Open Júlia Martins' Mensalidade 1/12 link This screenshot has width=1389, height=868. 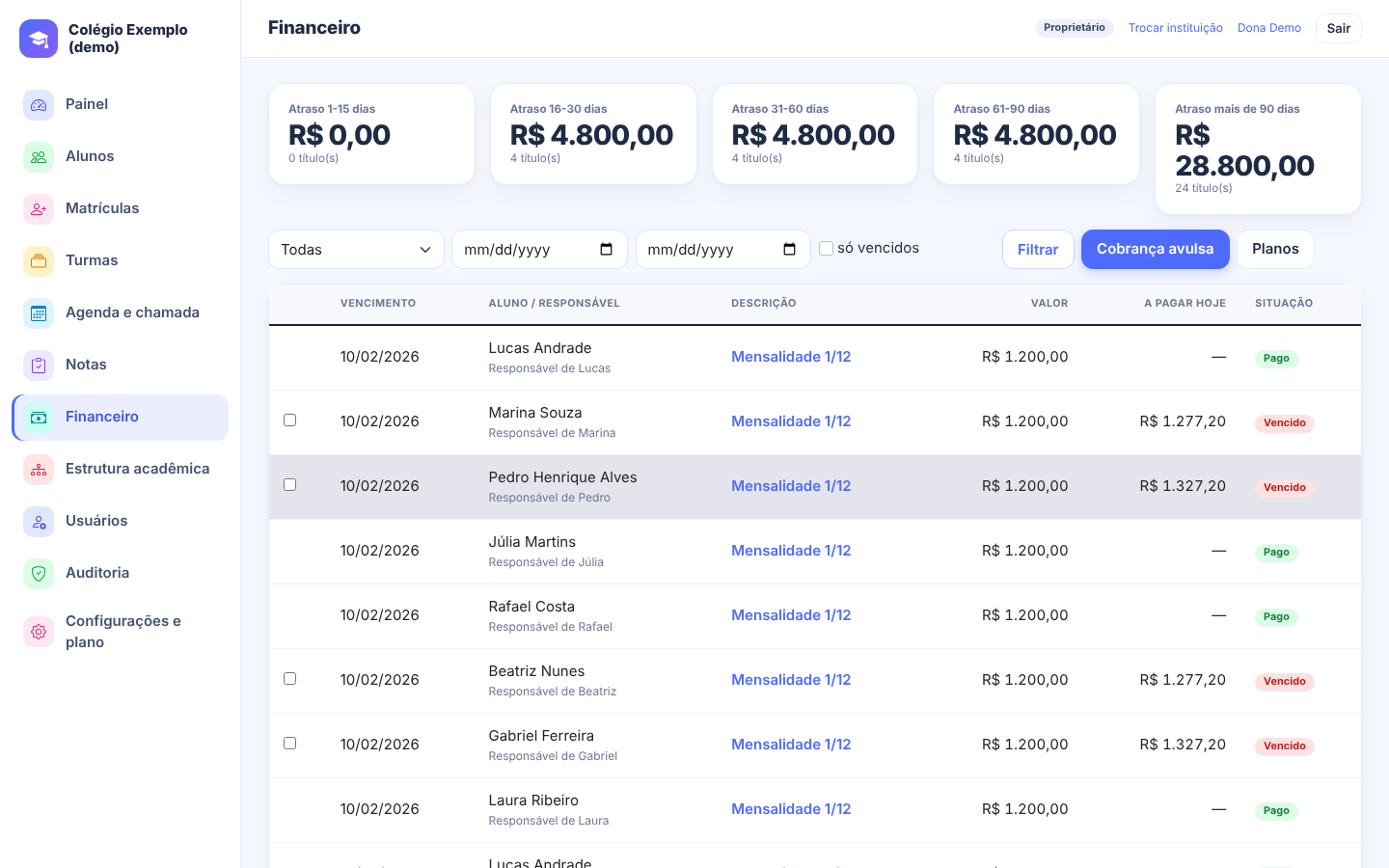pos(791,551)
